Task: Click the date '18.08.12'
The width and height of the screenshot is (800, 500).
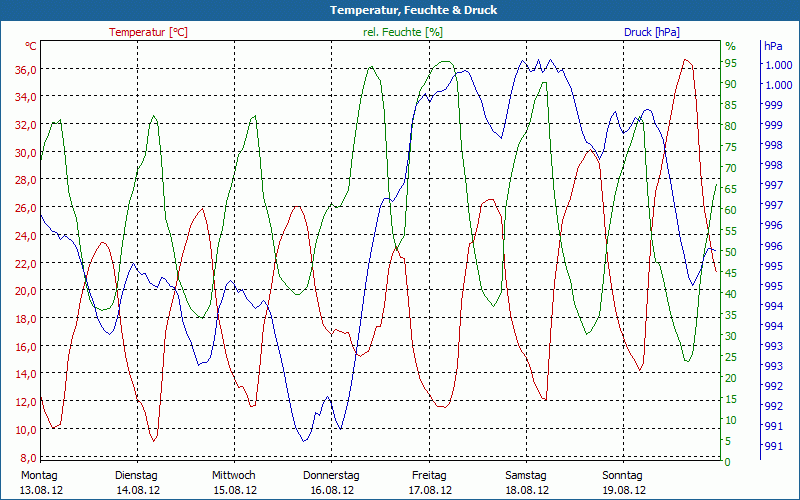Action: 528,490
